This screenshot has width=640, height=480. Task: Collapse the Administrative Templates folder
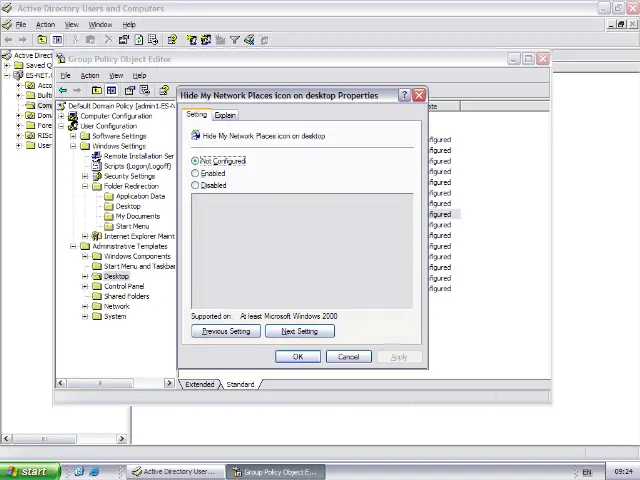tap(73, 246)
